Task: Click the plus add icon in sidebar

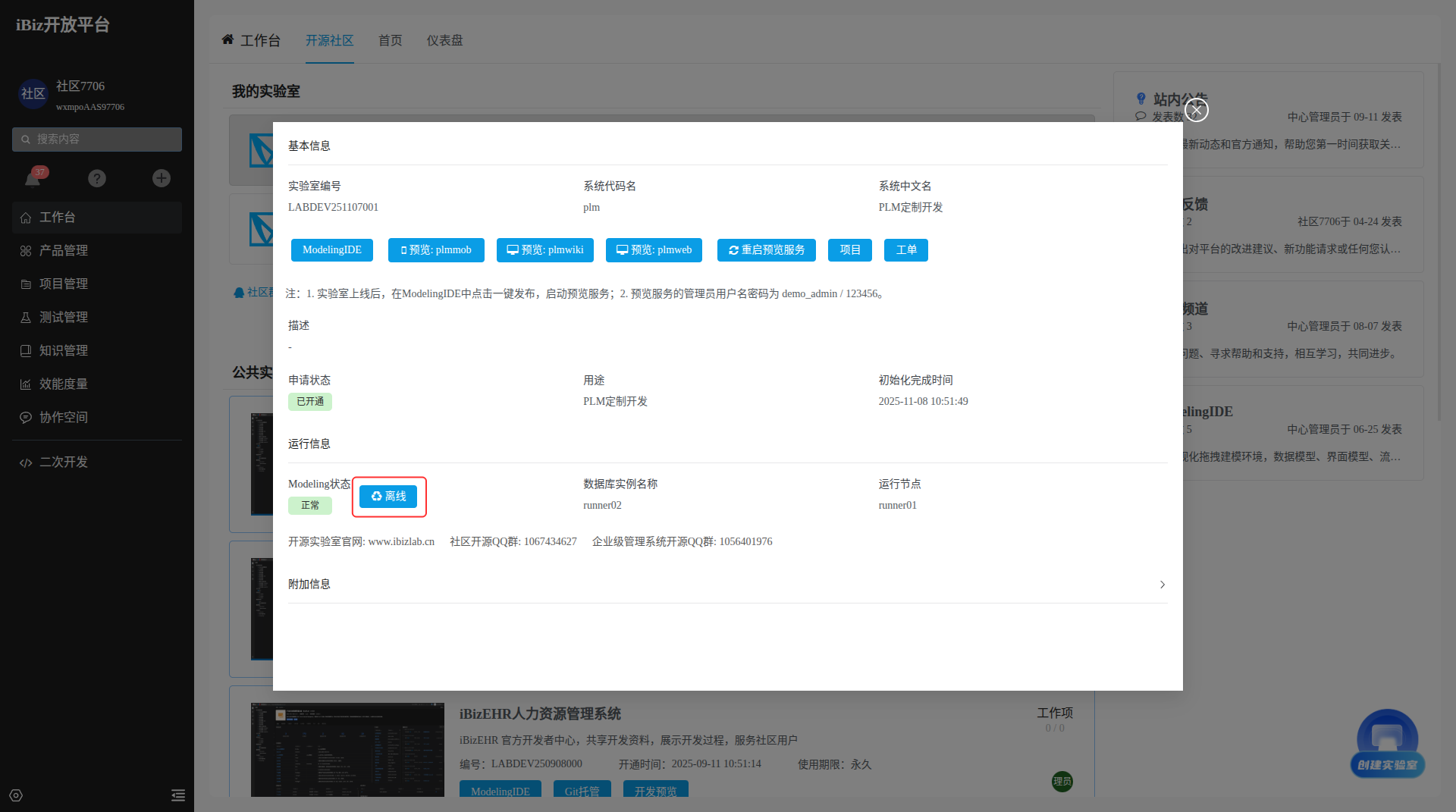Action: coord(162,178)
